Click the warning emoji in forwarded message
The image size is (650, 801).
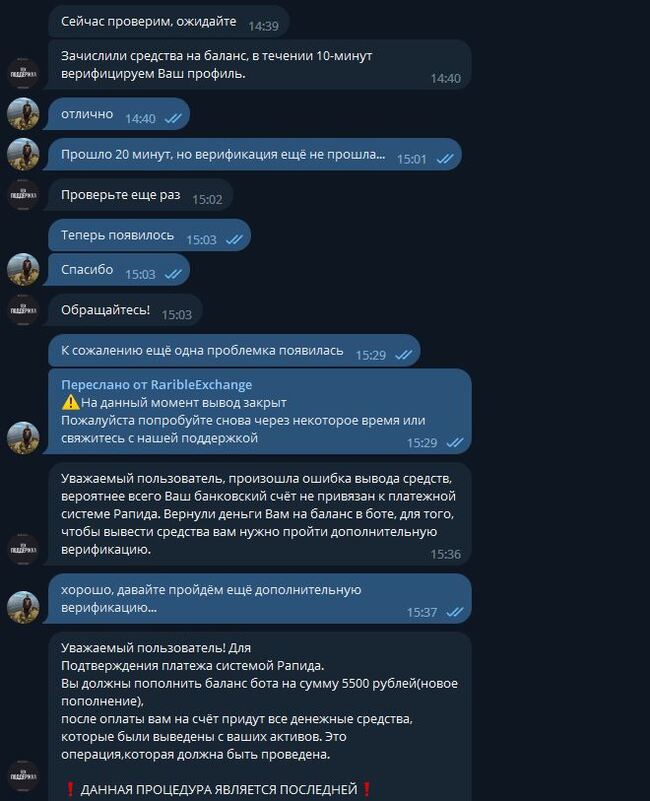pos(70,403)
